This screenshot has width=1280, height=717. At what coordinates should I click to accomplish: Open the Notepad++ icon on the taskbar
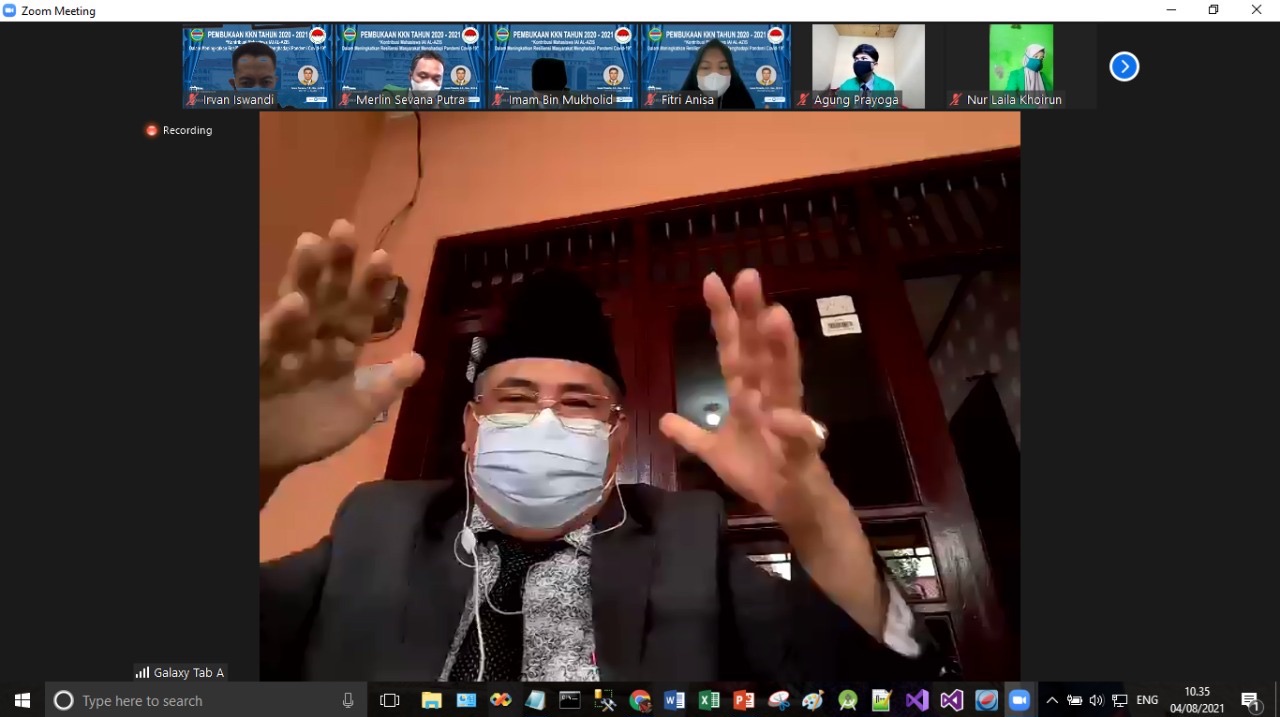882,700
